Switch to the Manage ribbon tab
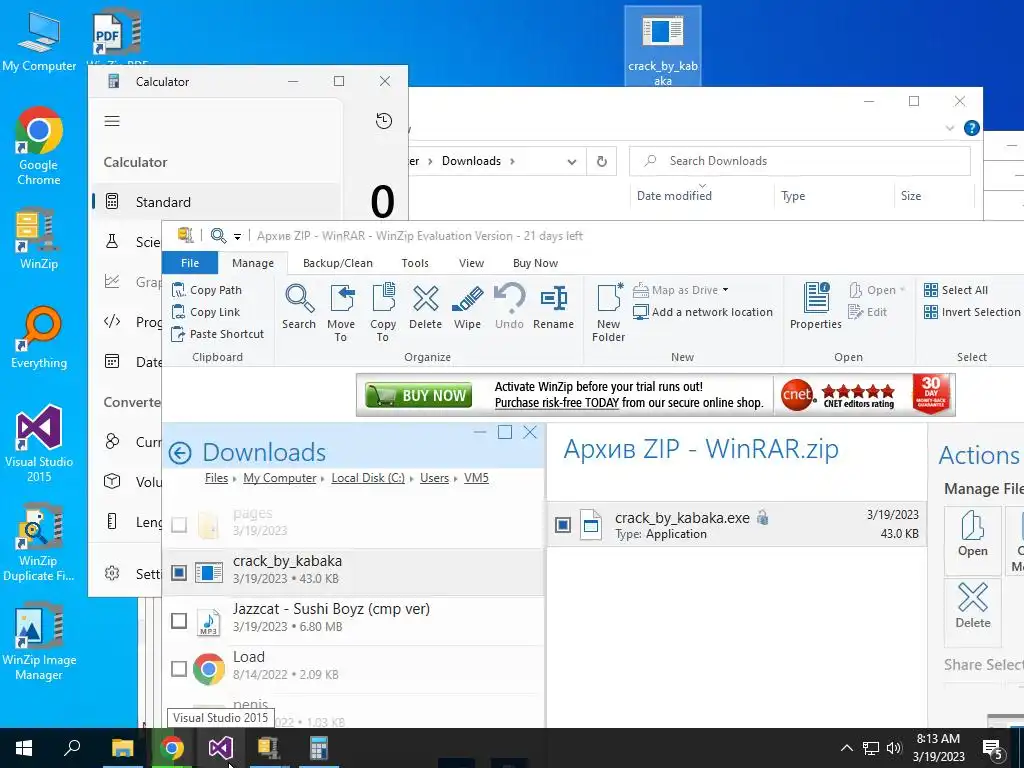The width and height of the screenshot is (1024, 768). click(253, 263)
